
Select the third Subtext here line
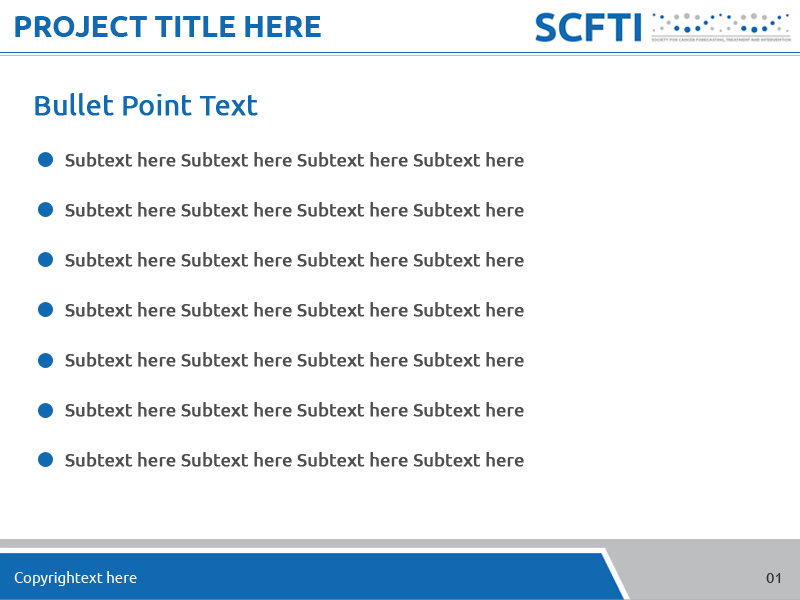[x=294, y=260]
